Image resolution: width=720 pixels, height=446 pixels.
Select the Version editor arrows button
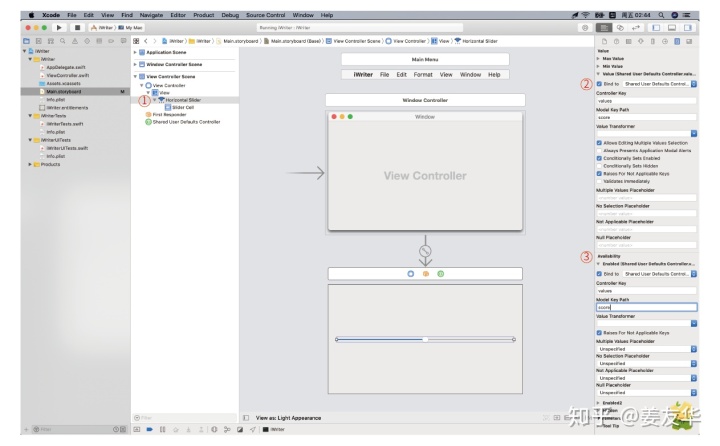coord(636,28)
